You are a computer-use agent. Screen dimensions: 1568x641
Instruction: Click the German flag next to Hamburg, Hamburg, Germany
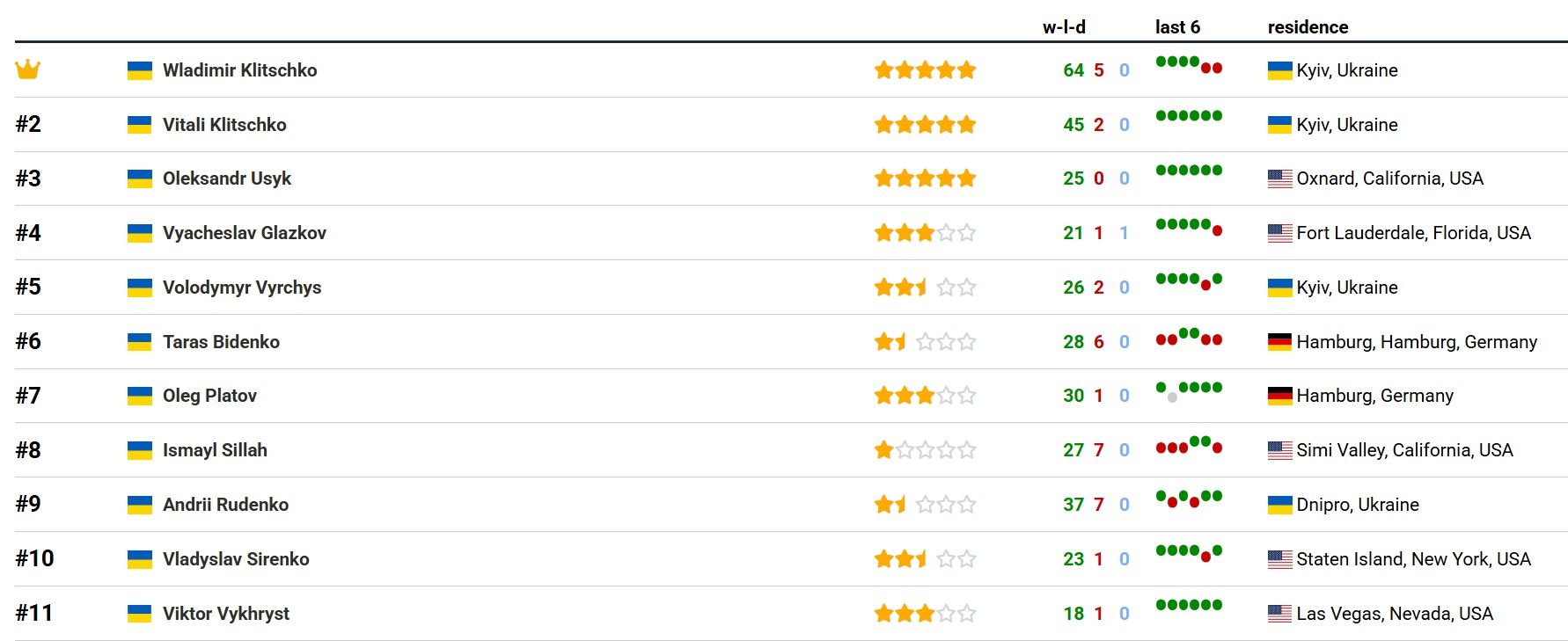coord(1279,342)
